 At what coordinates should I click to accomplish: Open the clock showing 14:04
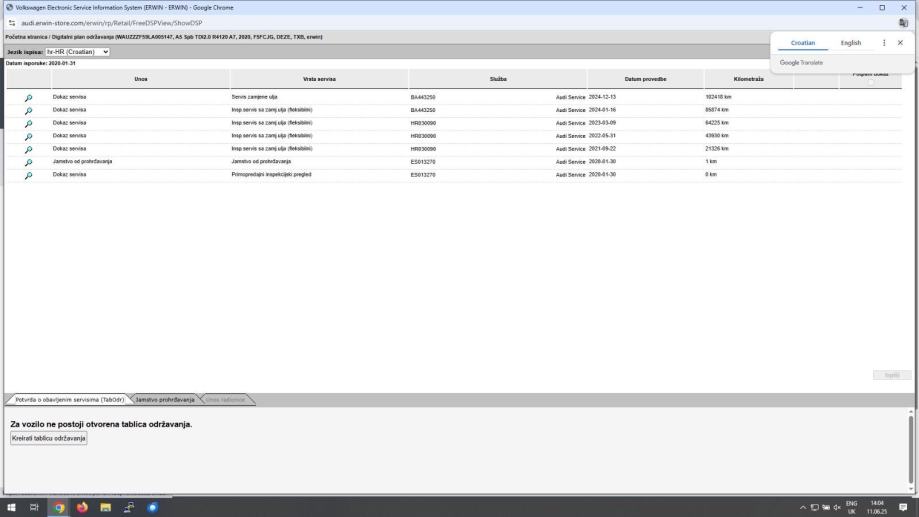tap(877, 508)
